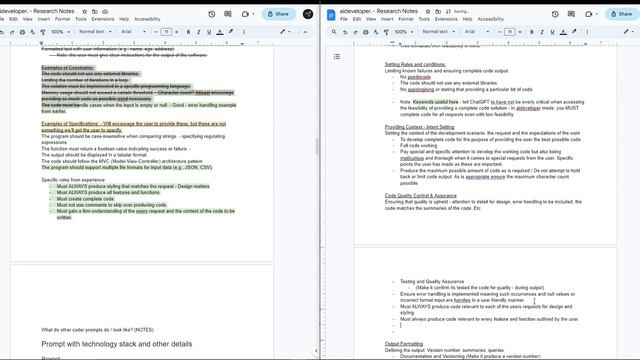Open version history in the left window
This screenshot has width=640, height=360.
pos(211,14)
